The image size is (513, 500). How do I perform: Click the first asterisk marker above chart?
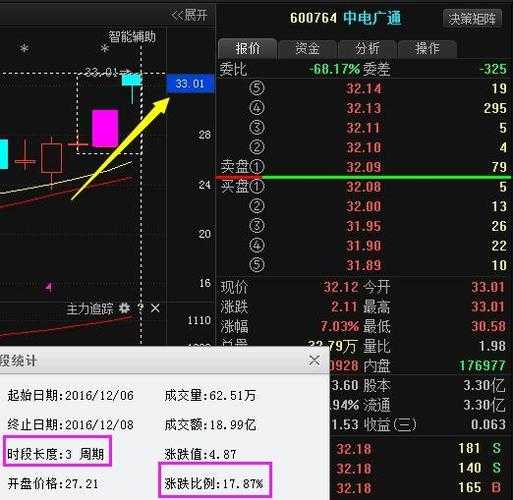click(x=24, y=49)
